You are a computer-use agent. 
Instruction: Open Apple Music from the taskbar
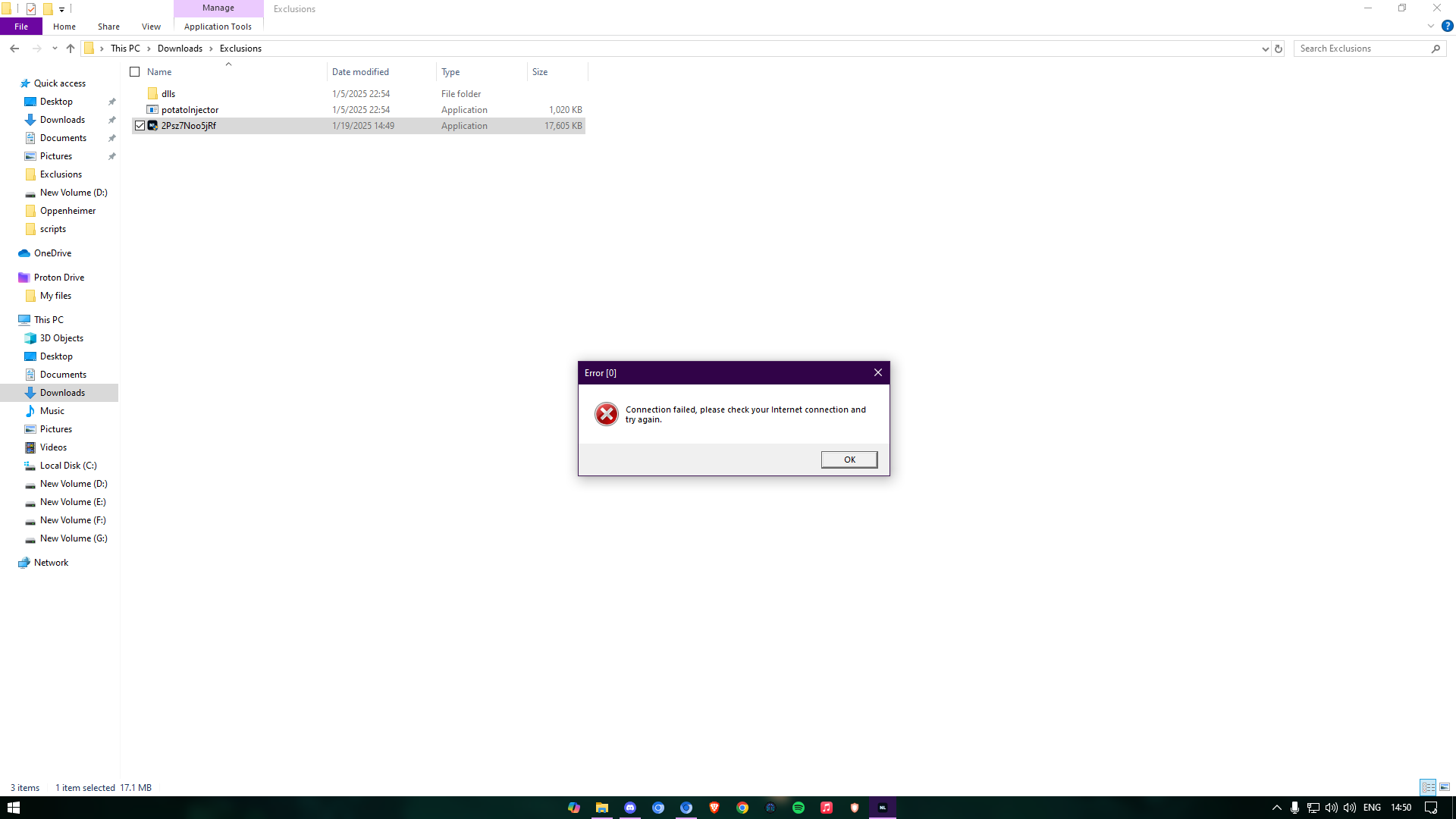click(827, 808)
